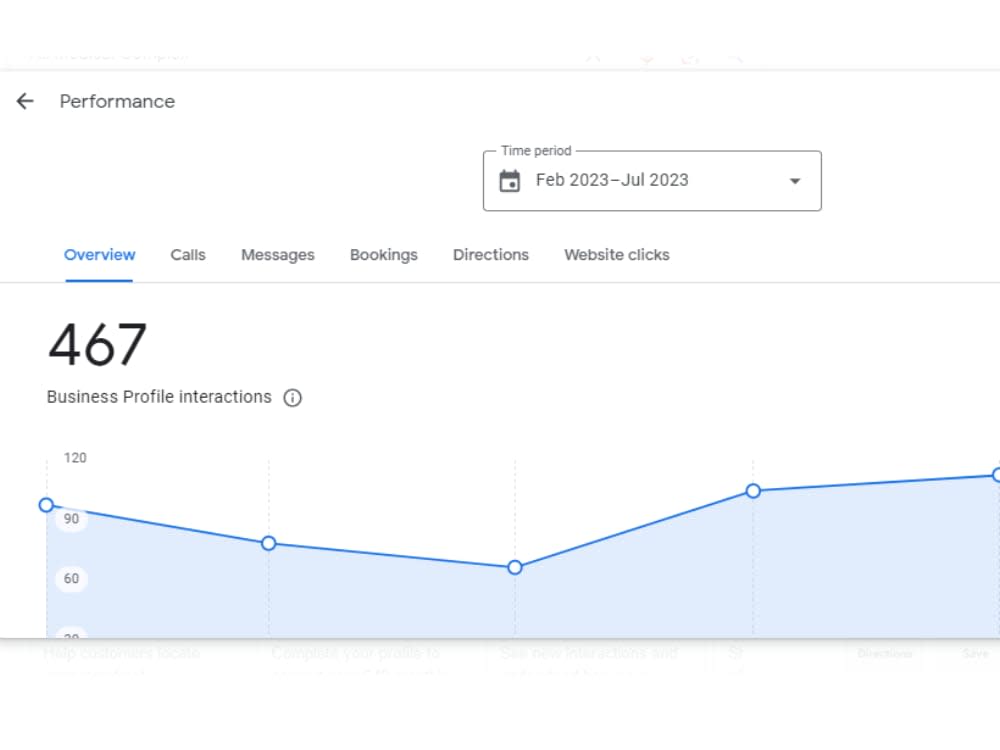Switch to the Calls tab

[x=187, y=255]
